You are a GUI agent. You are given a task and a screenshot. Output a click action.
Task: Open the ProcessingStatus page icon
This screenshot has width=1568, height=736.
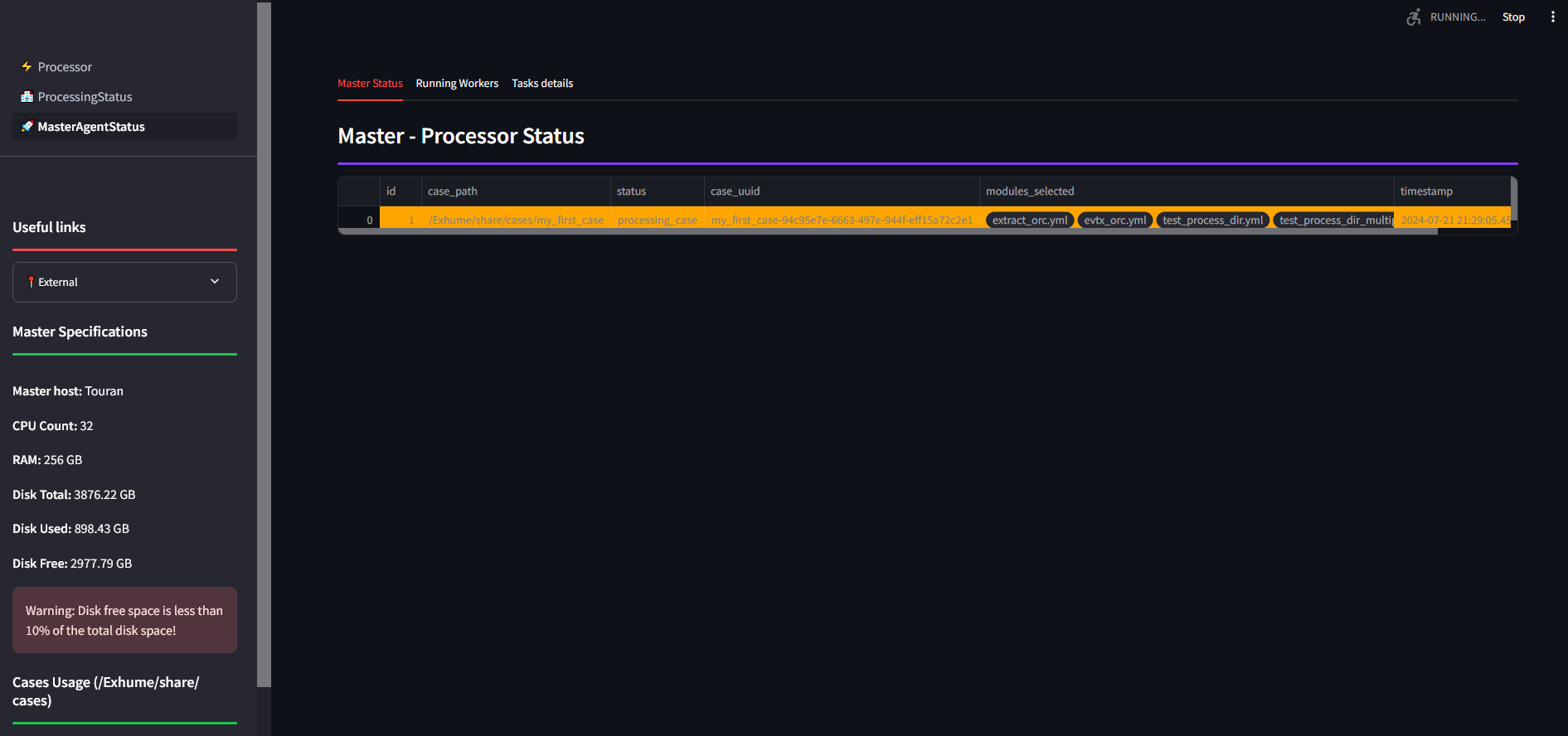[27, 96]
